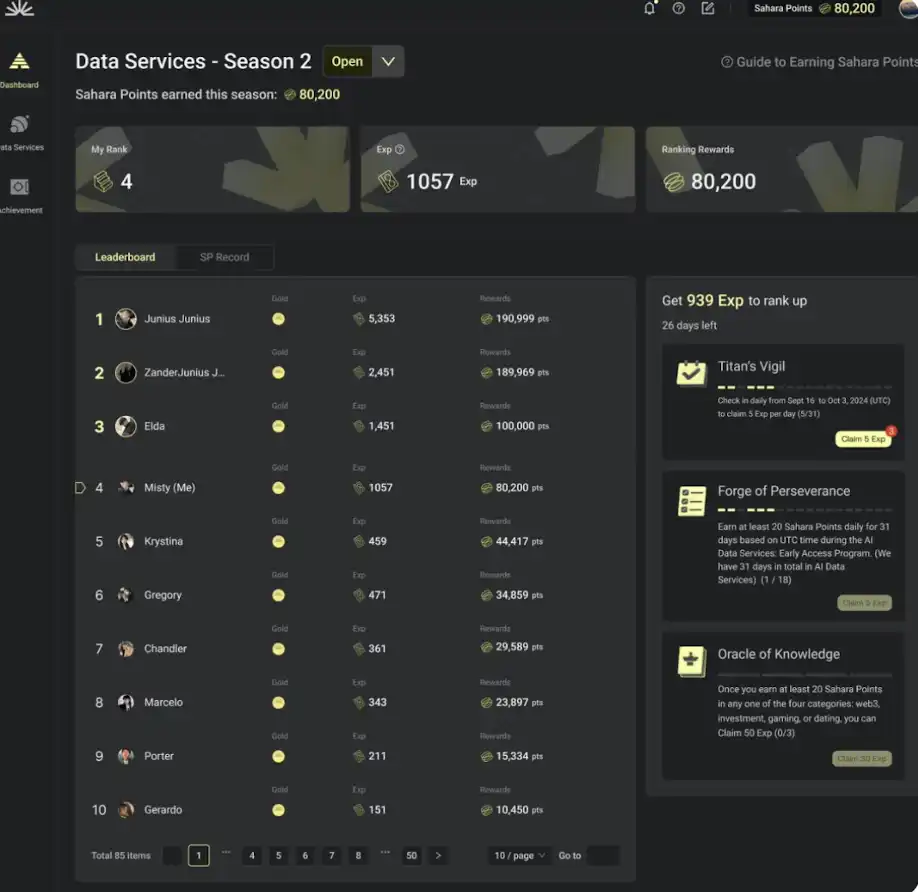Screen dimensions: 918x892
Task: Click the edit note icon in header
Action: tap(708, 9)
